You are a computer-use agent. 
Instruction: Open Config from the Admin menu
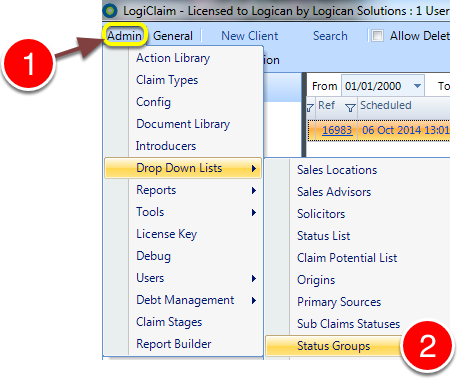click(x=183, y=102)
